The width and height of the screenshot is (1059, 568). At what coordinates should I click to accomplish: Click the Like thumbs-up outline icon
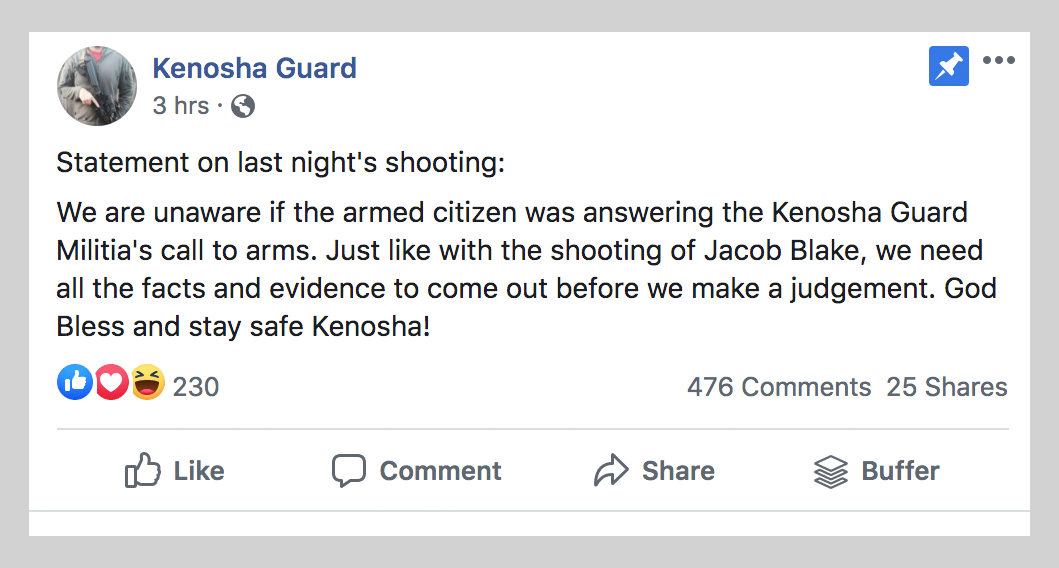143,470
